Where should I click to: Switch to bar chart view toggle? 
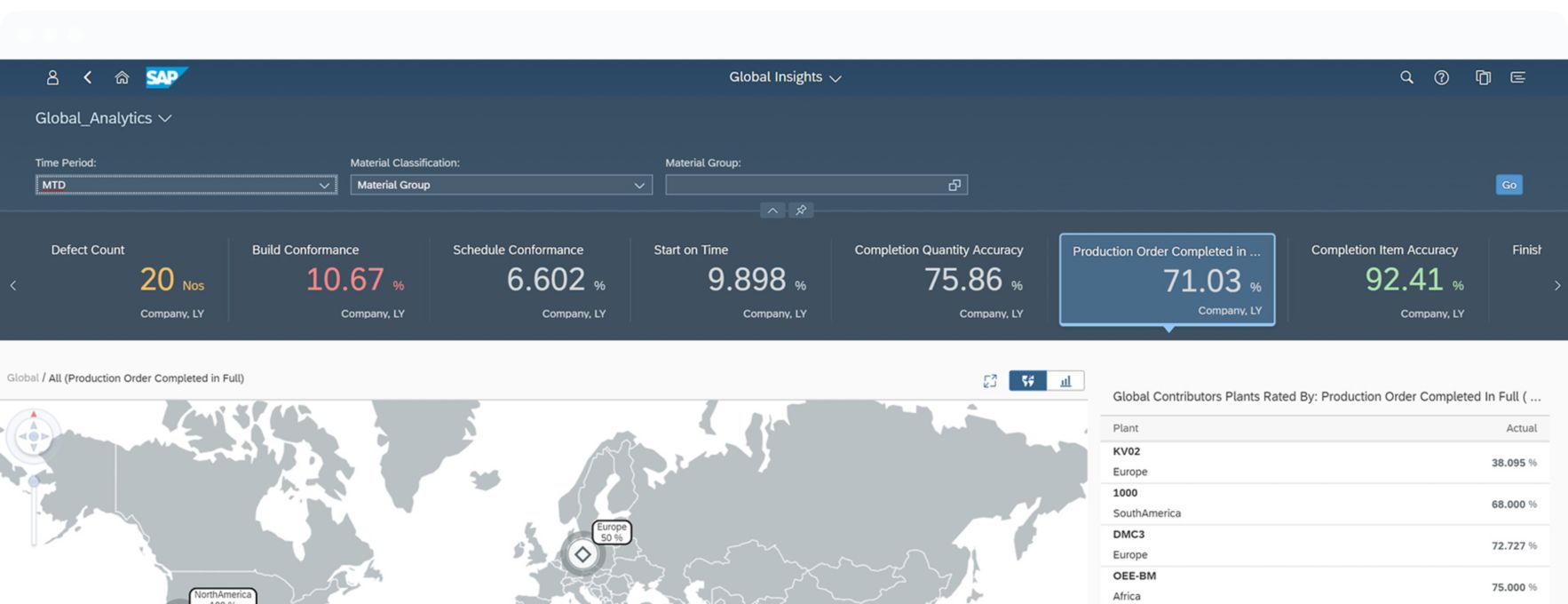1065,381
